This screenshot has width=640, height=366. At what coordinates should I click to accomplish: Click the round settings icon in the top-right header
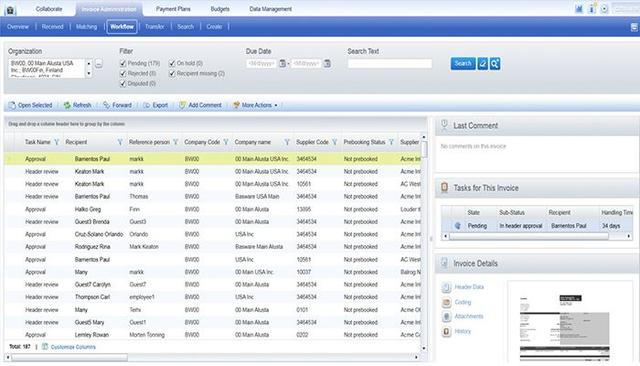[x=604, y=9]
